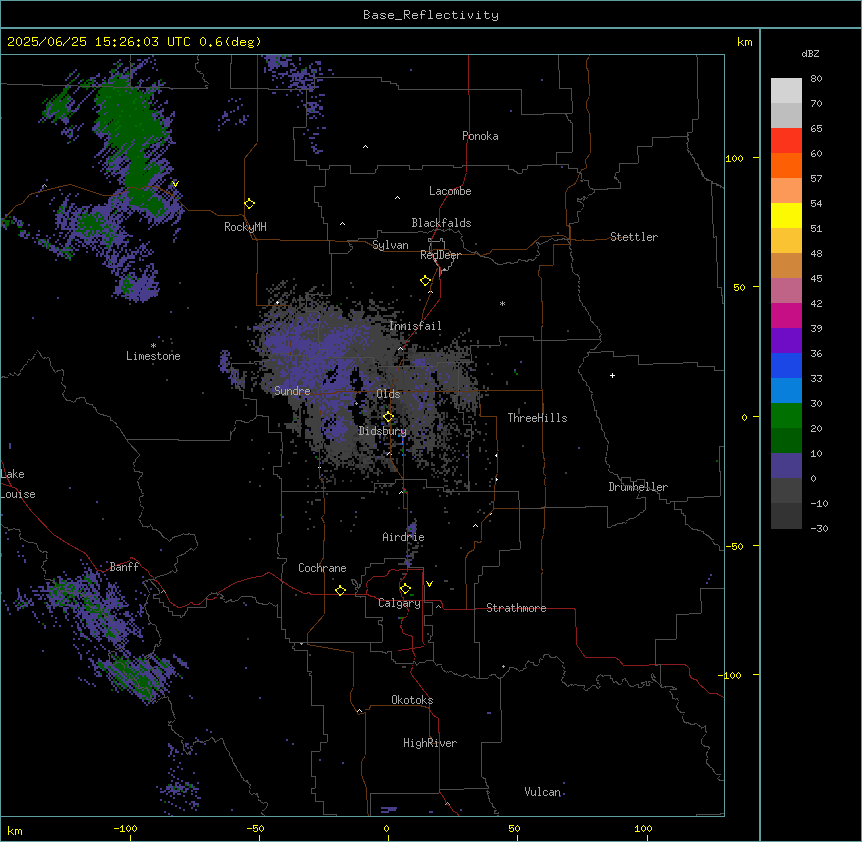
Task: Click the Sundre city label
Action: (292, 391)
